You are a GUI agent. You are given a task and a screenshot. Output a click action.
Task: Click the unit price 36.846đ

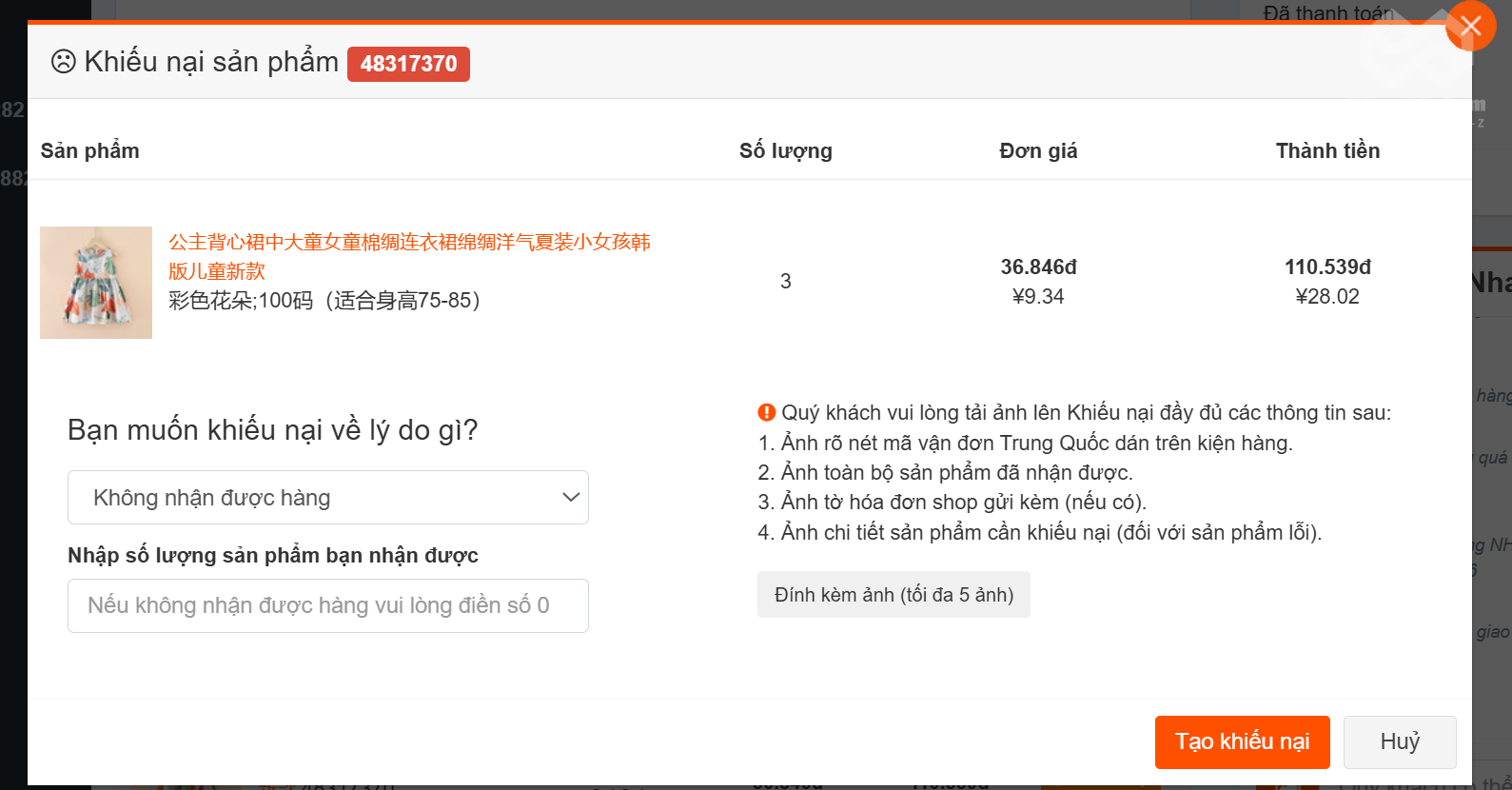pyautogui.click(x=1038, y=267)
